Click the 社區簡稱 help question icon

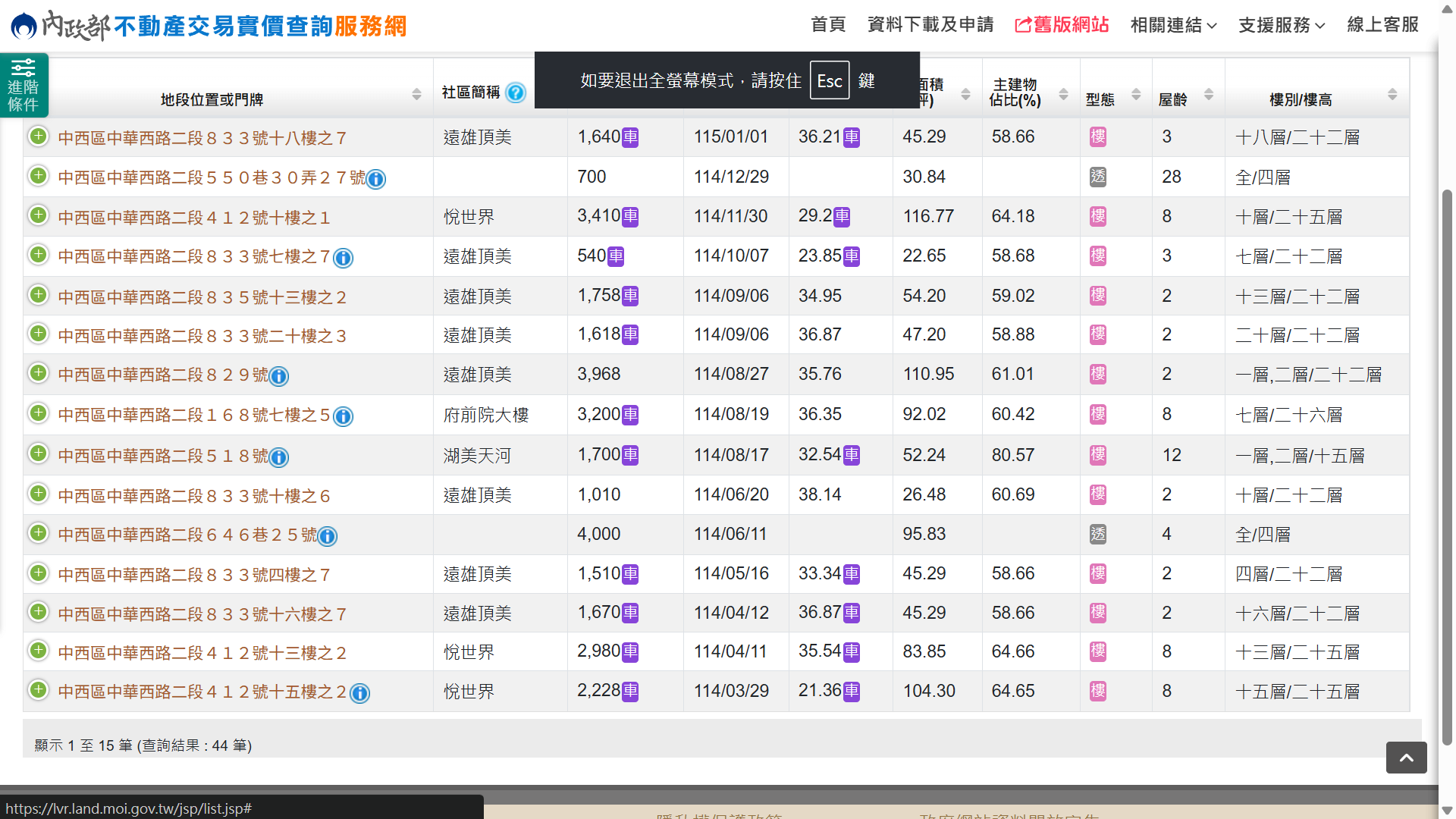(516, 93)
